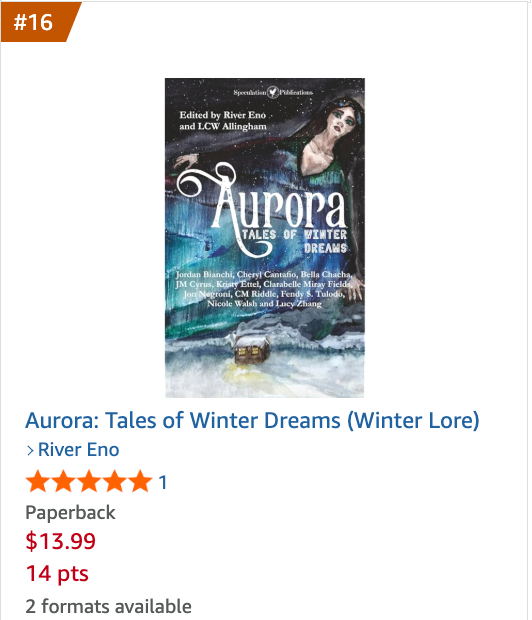
Task: Click the third orange rating star
Action: (89, 481)
